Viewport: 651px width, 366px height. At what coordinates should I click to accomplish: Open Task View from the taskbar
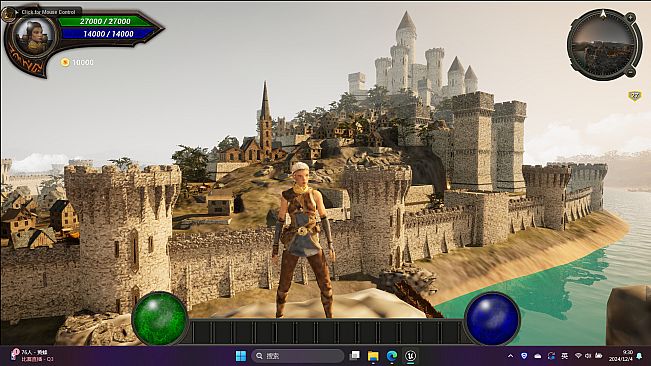tap(355, 356)
